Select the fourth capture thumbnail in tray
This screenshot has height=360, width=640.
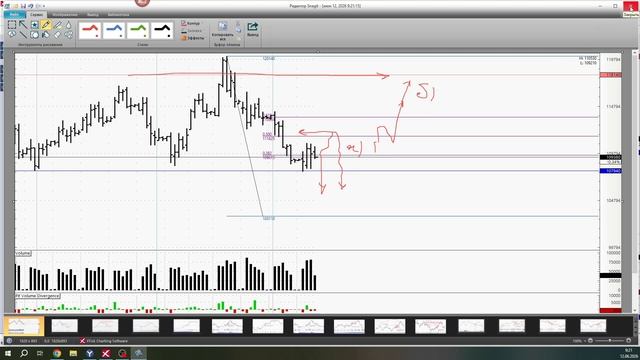(146, 326)
